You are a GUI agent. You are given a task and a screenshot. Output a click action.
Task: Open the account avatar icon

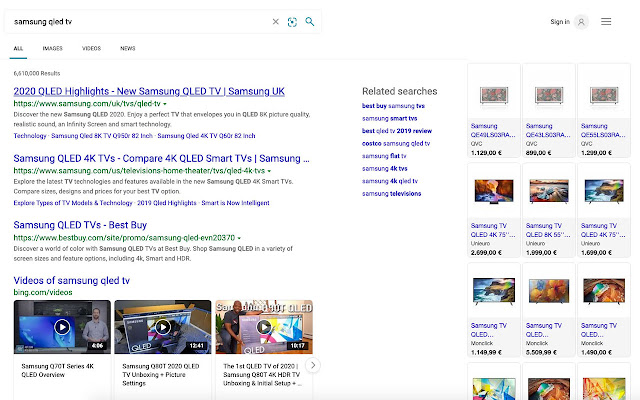[x=581, y=22]
